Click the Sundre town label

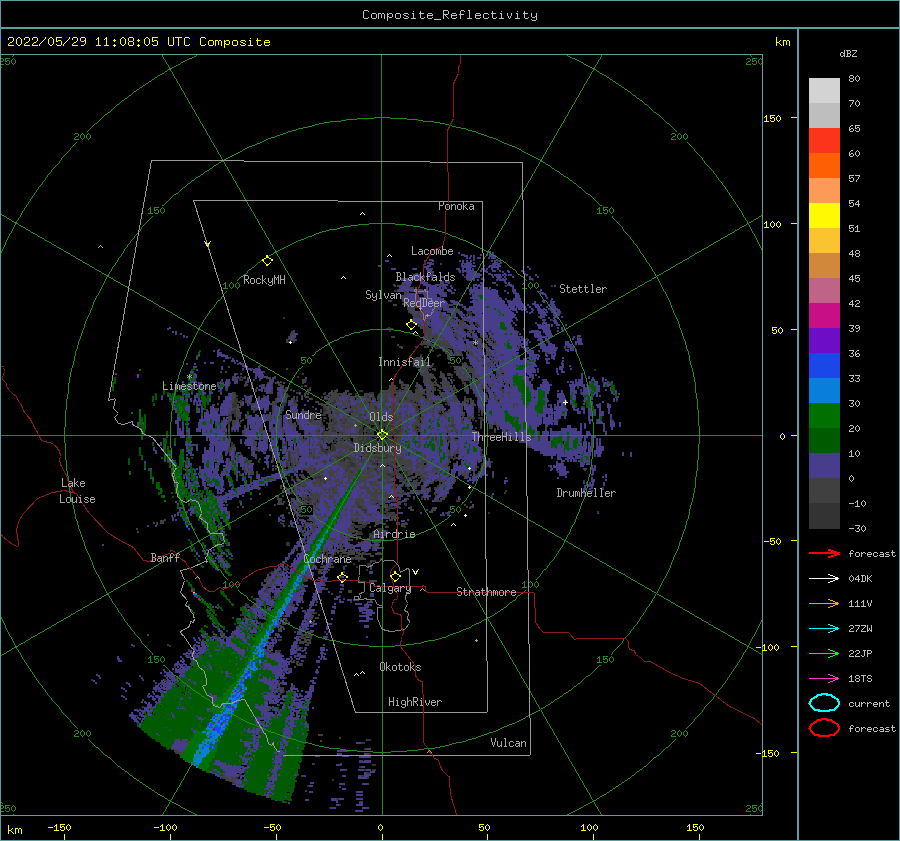303,414
